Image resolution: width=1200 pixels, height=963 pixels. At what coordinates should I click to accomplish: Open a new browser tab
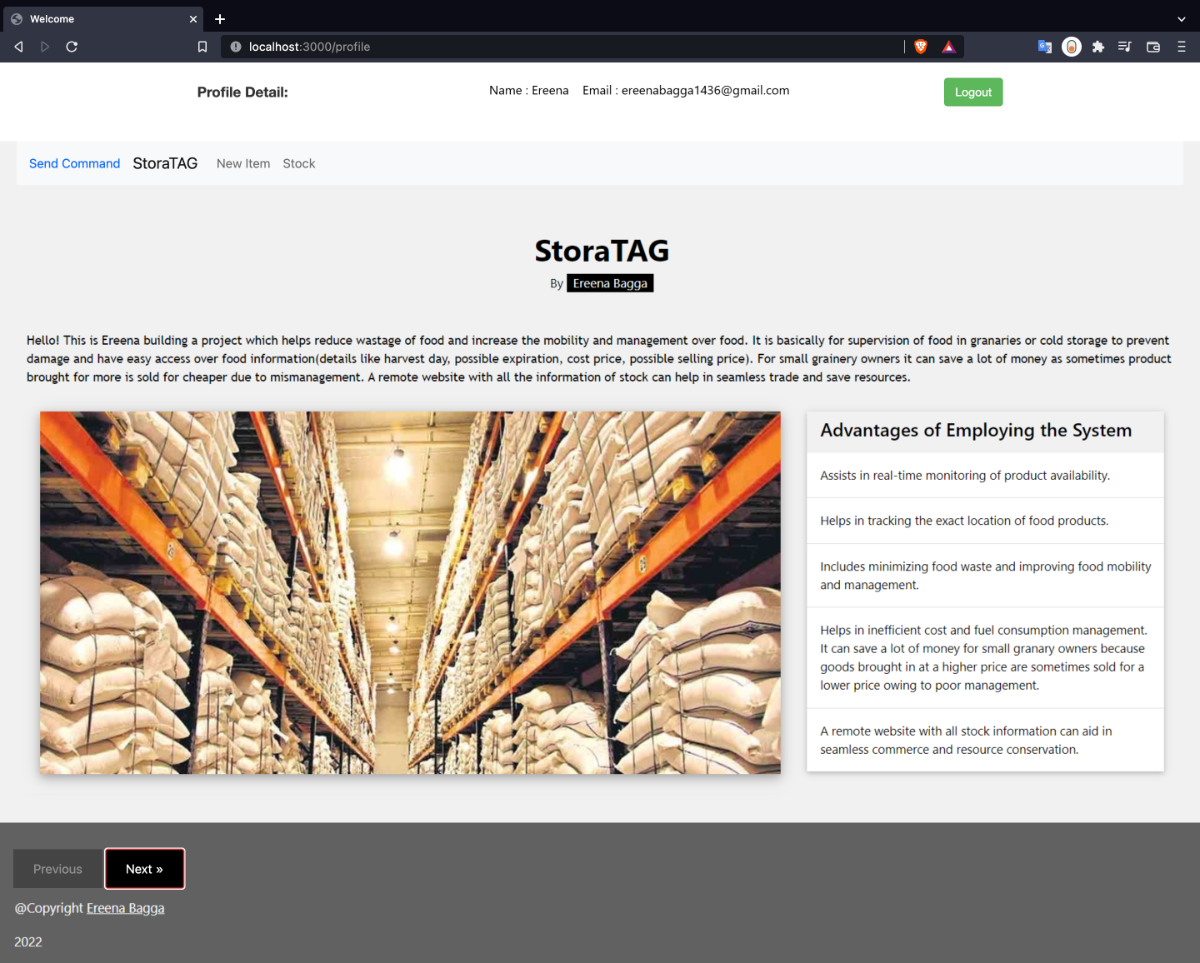(x=220, y=19)
